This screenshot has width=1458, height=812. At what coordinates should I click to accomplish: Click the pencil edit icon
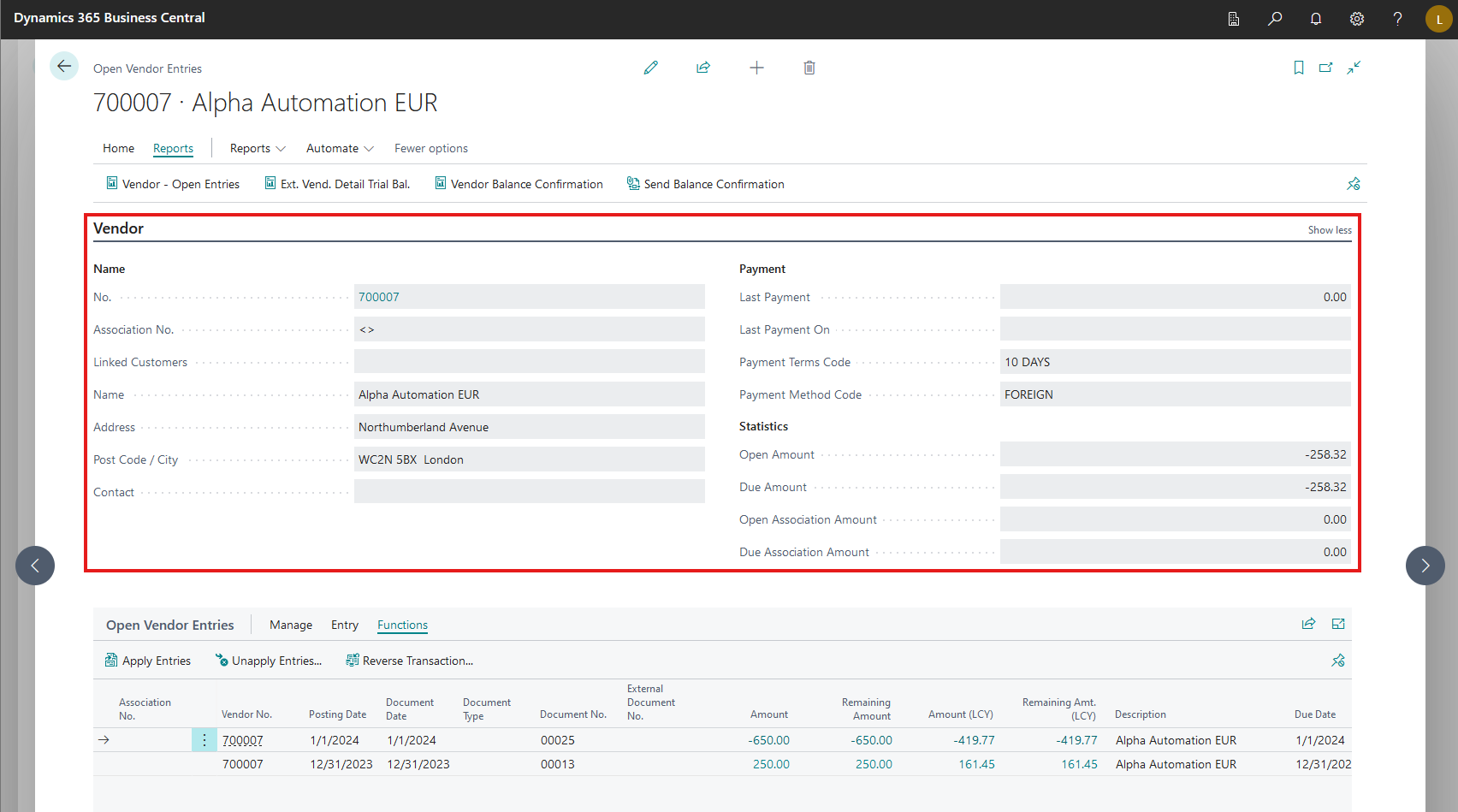[651, 68]
